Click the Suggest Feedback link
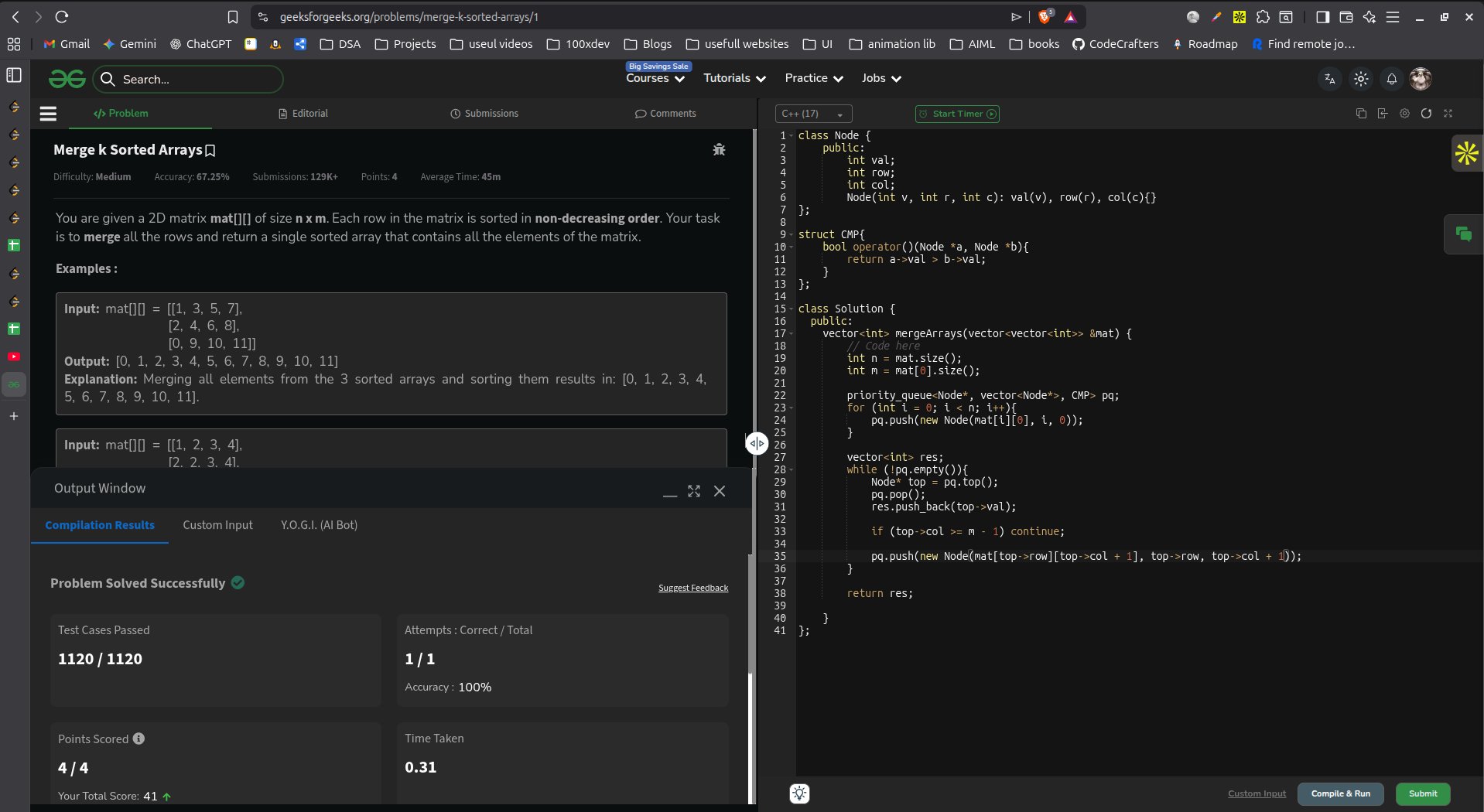1484x812 pixels. point(692,589)
